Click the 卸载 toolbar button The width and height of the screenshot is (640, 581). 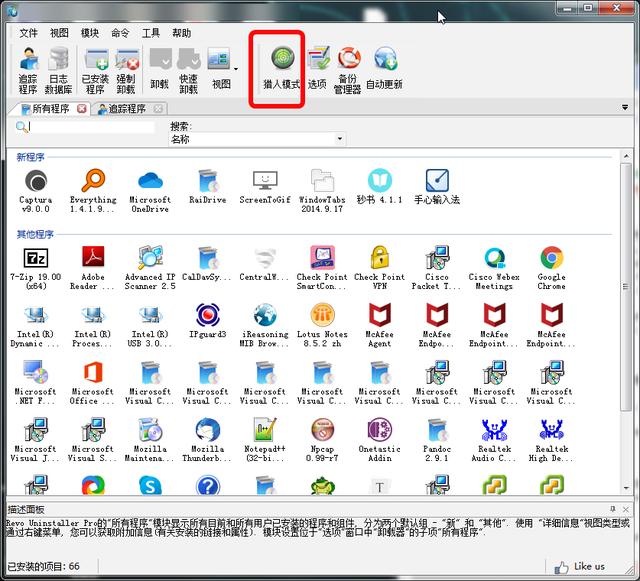tap(159, 69)
